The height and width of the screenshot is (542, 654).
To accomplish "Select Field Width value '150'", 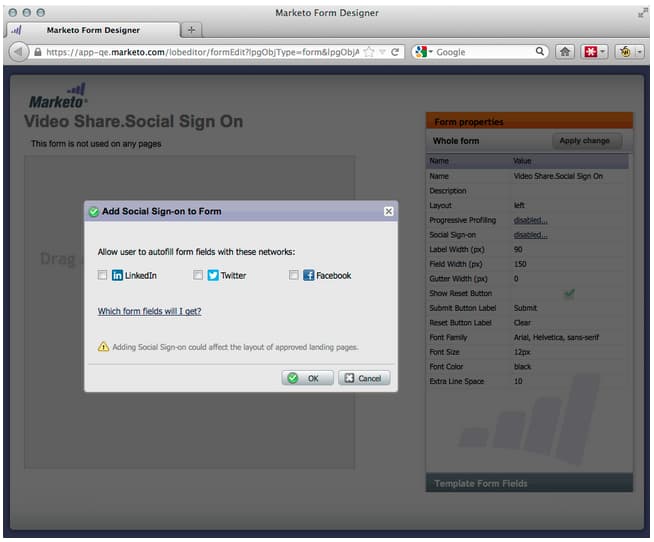I will tap(520, 264).
